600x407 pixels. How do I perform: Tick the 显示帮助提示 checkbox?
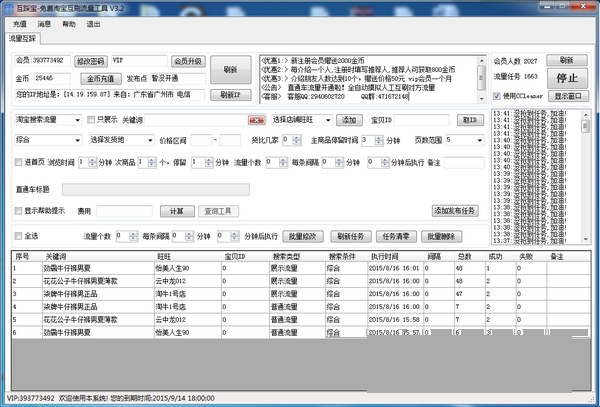pyautogui.click(x=20, y=211)
